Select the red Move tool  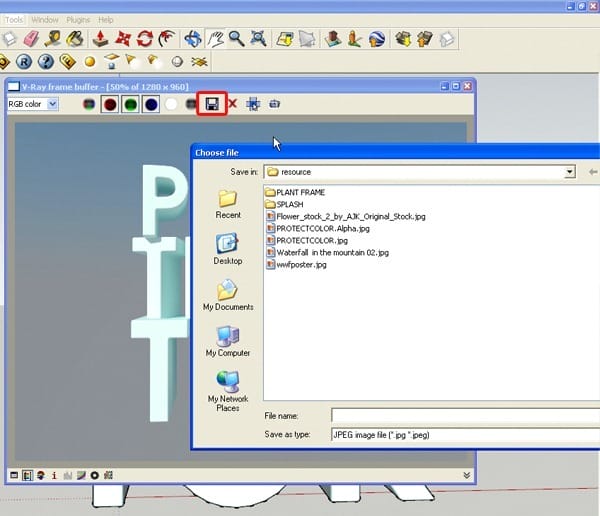pyautogui.click(x=123, y=39)
